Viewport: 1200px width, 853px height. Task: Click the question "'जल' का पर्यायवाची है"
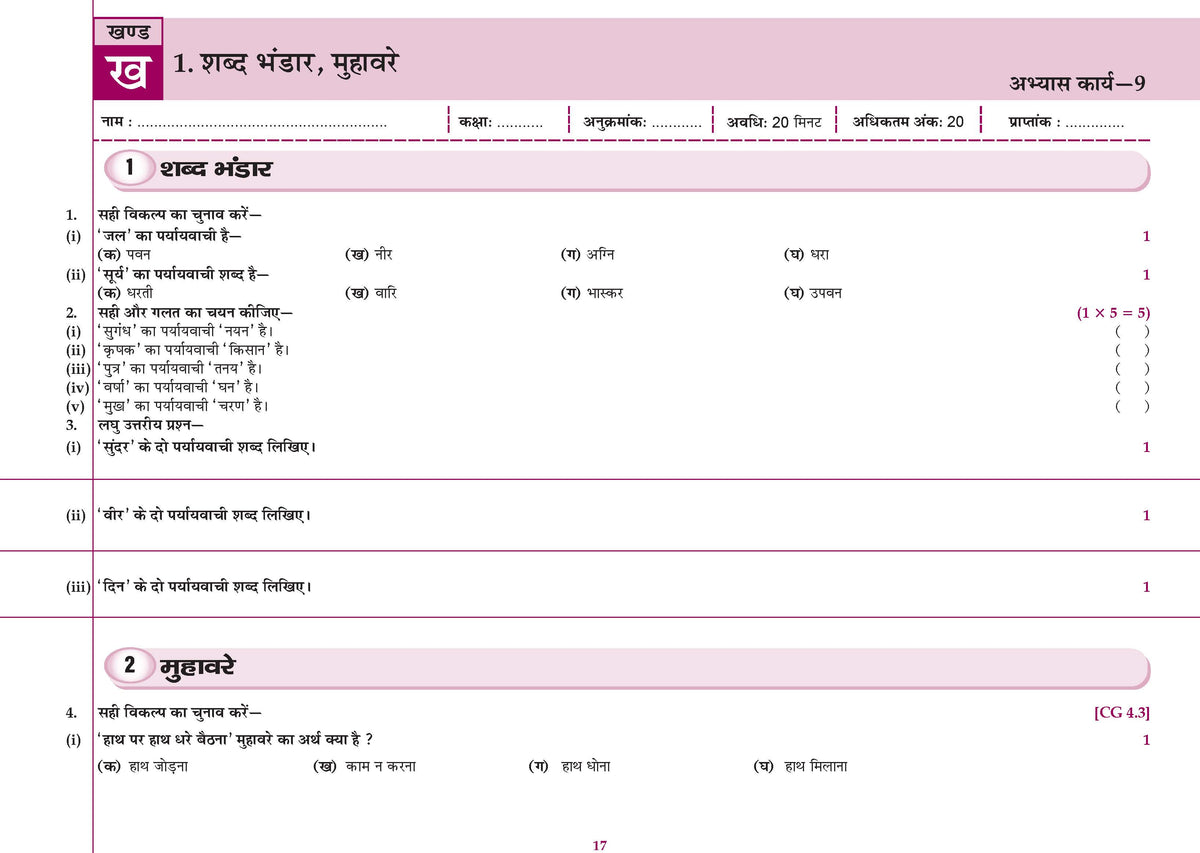[169, 235]
